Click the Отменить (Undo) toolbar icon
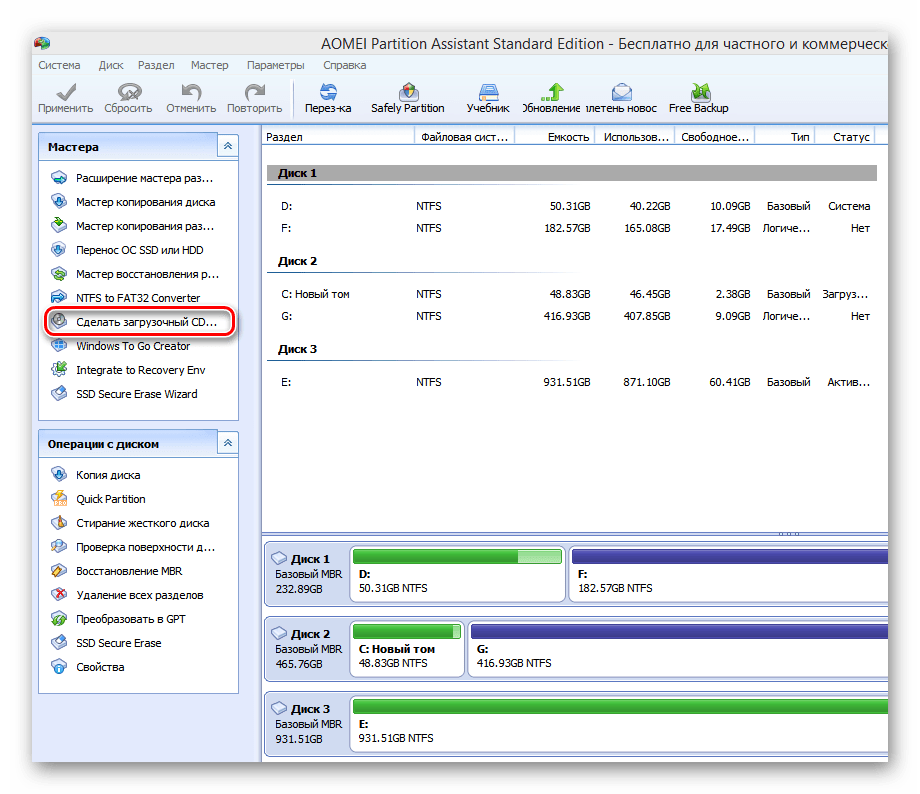The width and height of the screenshot is (920, 794). [191, 96]
